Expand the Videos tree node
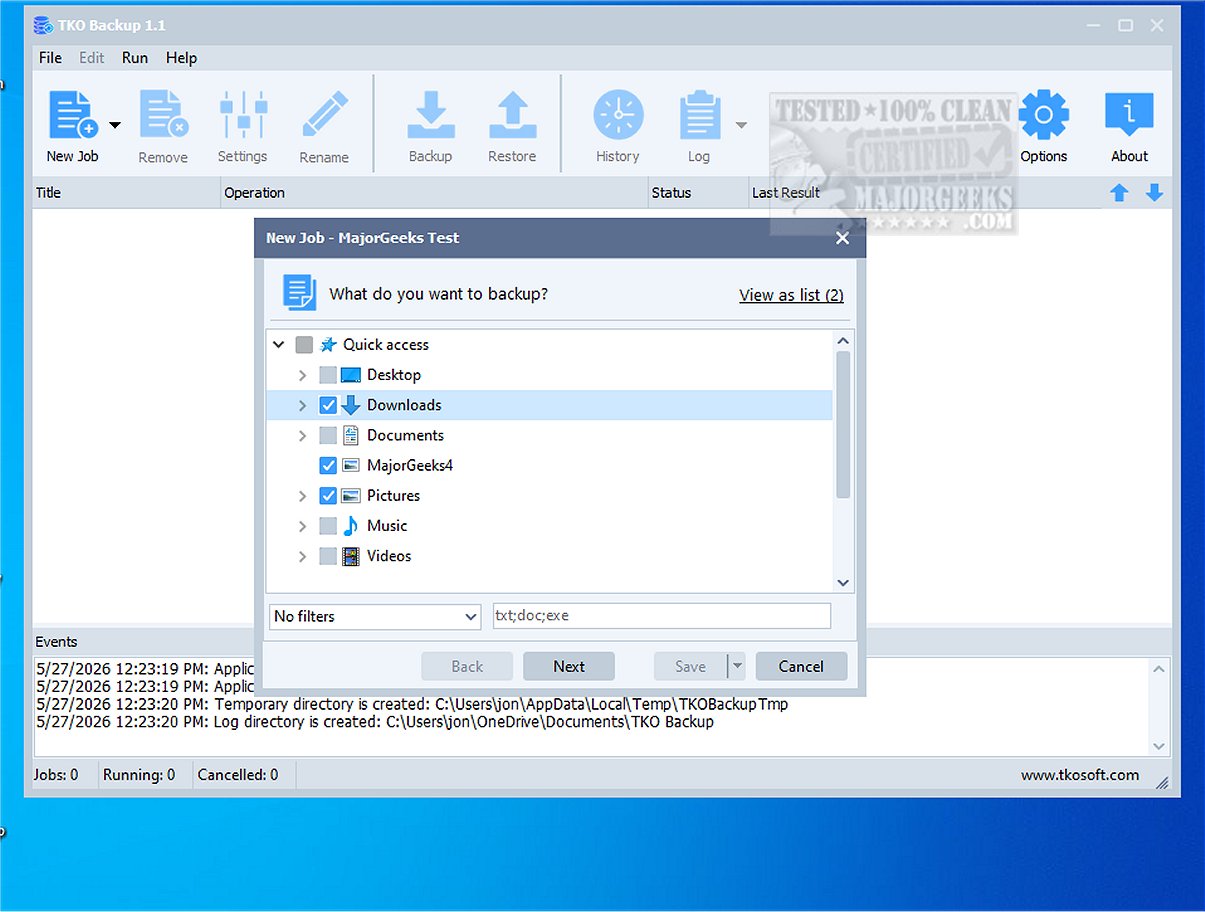 click(303, 556)
